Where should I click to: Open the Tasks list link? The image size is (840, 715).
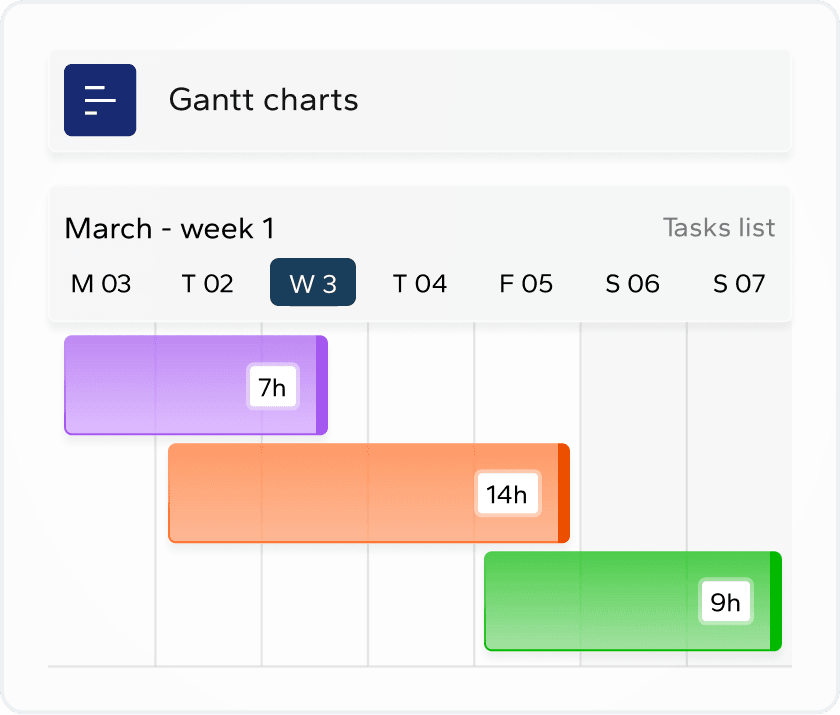tap(719, 228)
